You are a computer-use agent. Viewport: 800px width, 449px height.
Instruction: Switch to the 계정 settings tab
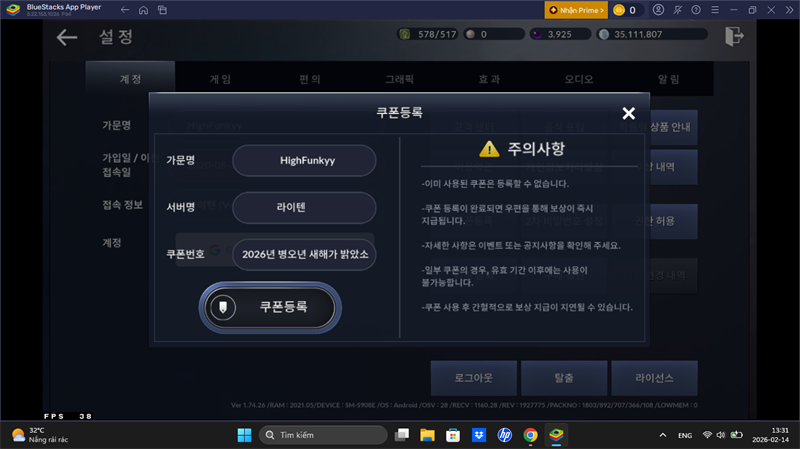[130, 78]
